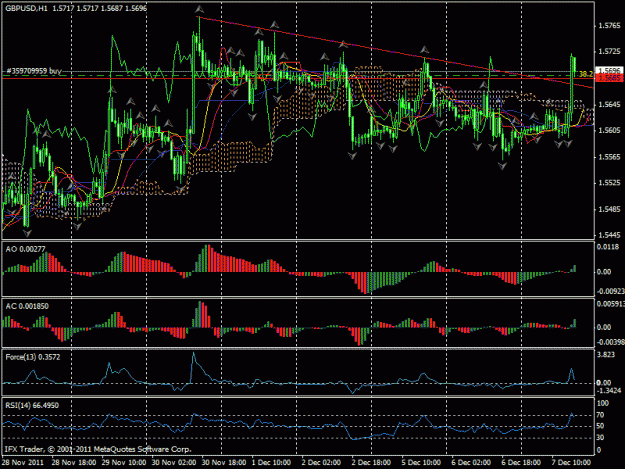Click the 3.823 value on Force scale
Viewport: 625px width, 469px height.
coord(606,355)
